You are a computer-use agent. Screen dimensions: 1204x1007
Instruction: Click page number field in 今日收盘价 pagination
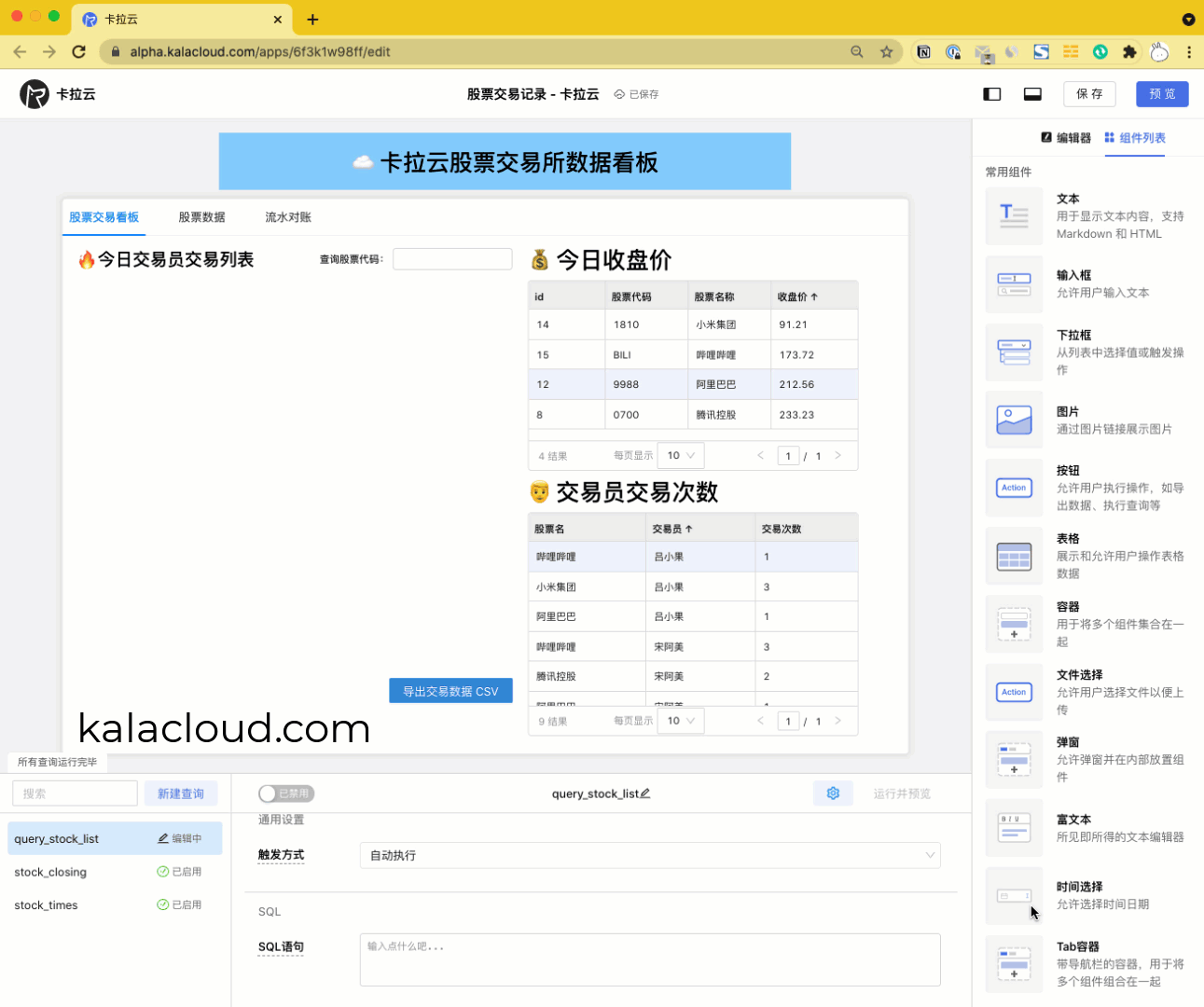pyautogui.click(x=788, y=456)
